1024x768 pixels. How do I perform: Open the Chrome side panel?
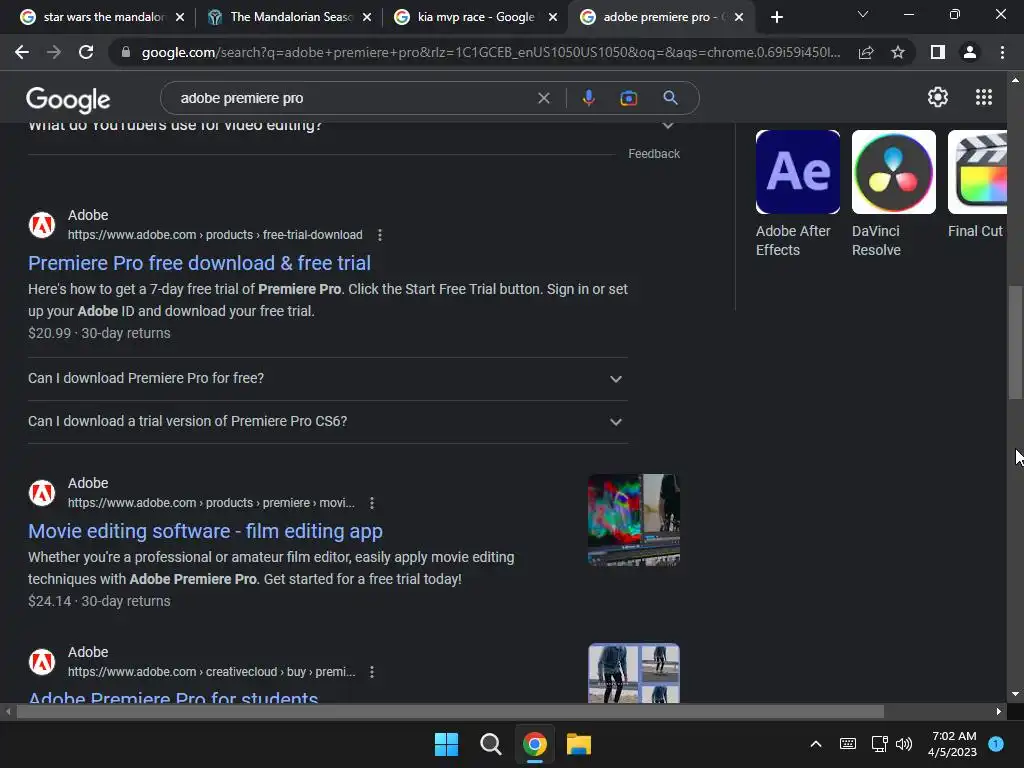[938, 52]
